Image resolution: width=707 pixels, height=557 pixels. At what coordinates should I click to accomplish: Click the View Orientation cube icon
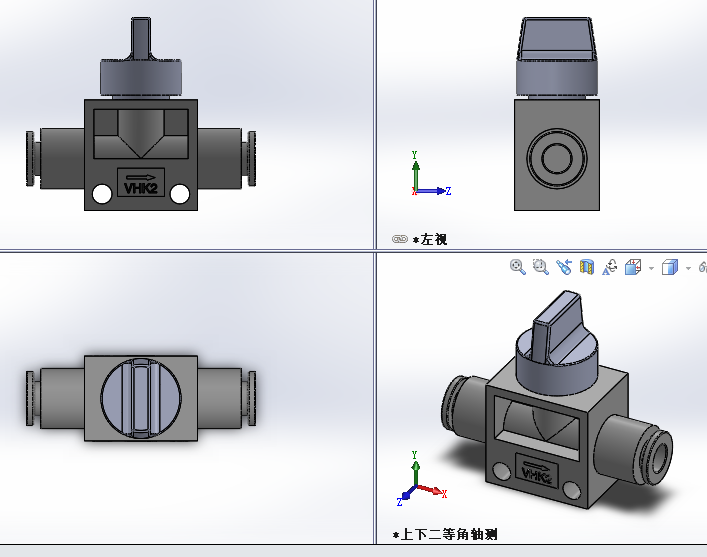(633, 267)
